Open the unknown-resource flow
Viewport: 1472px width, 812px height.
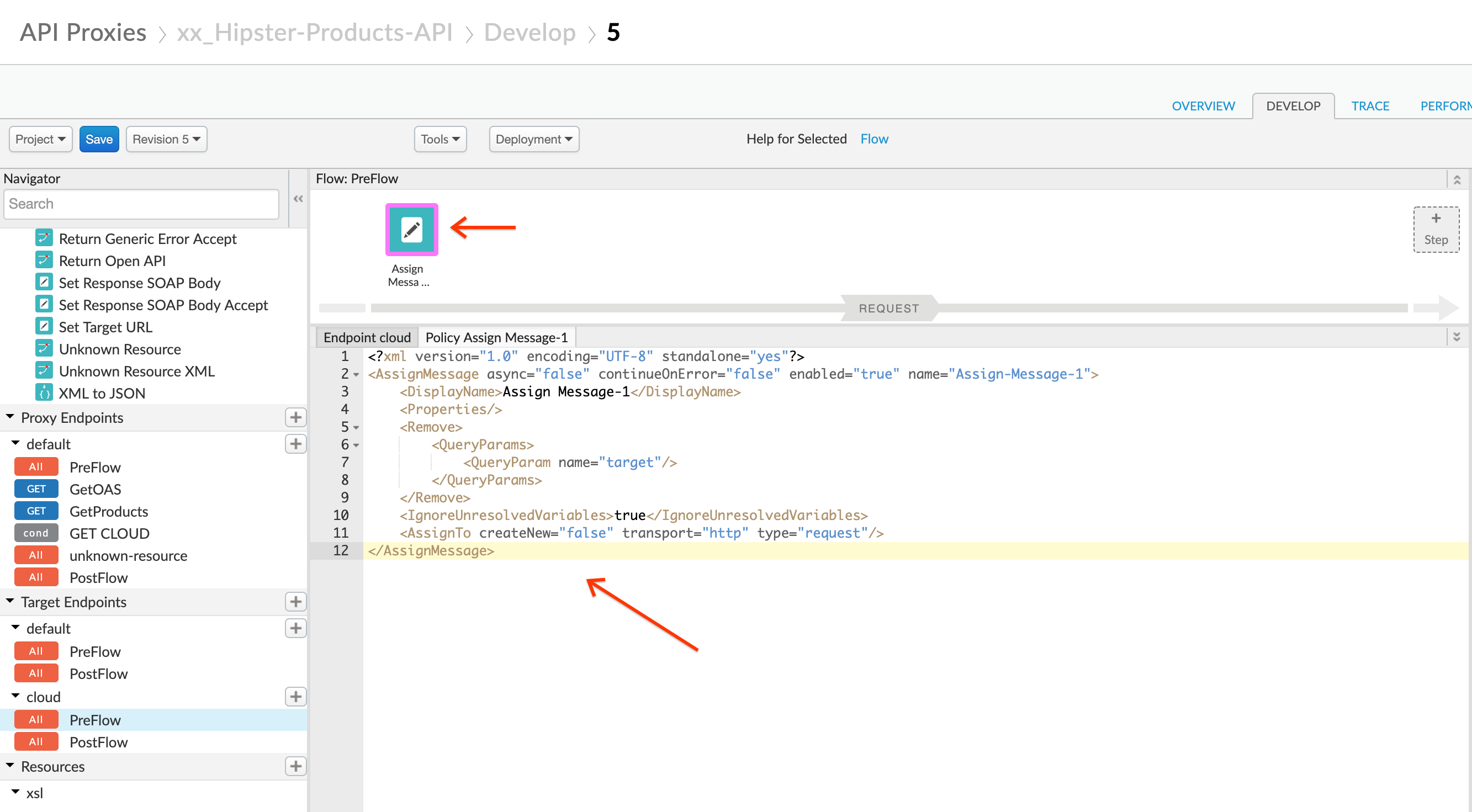[x=128, y=555]
